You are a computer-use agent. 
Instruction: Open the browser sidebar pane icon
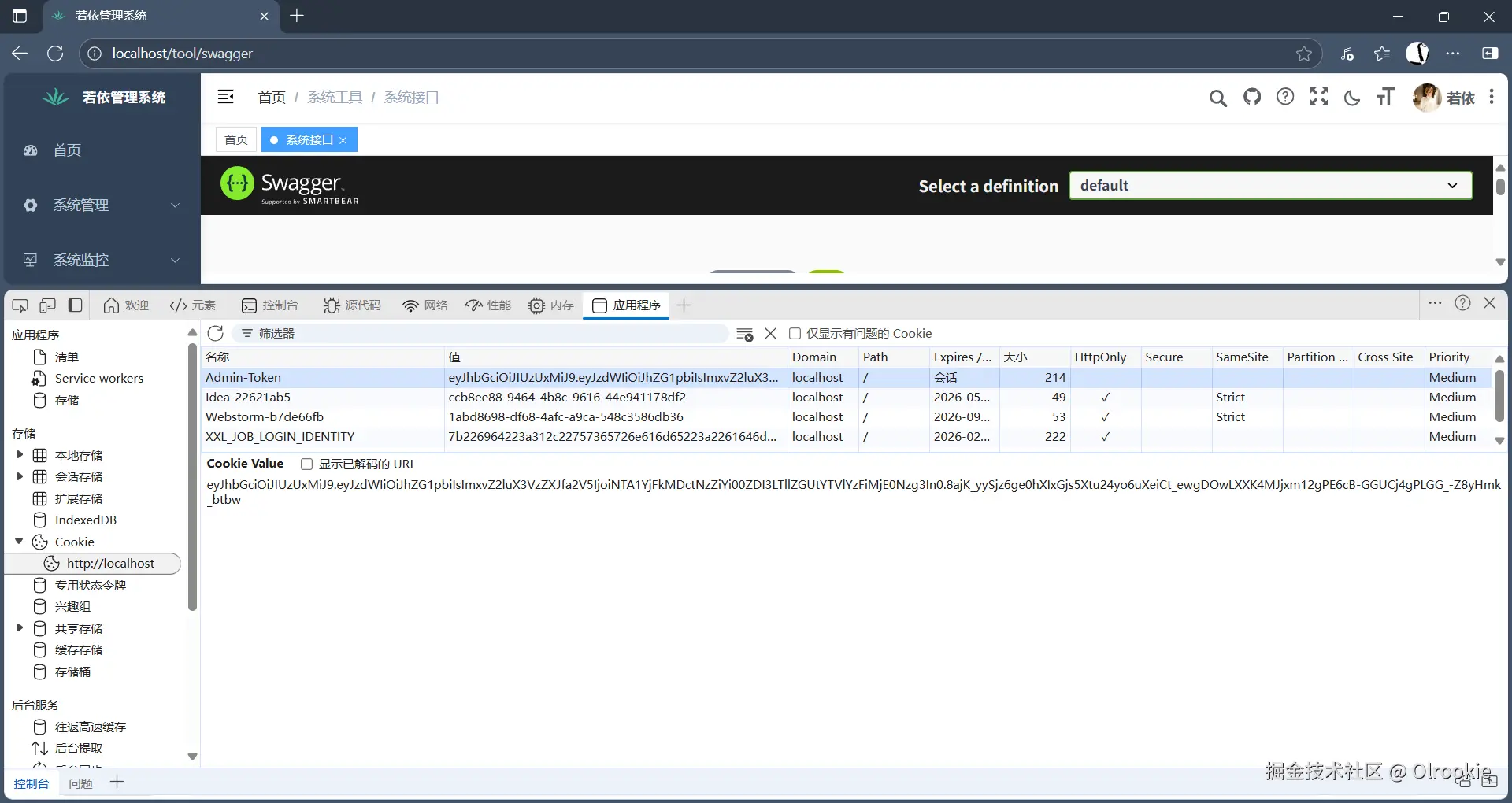click(1490, 54)
